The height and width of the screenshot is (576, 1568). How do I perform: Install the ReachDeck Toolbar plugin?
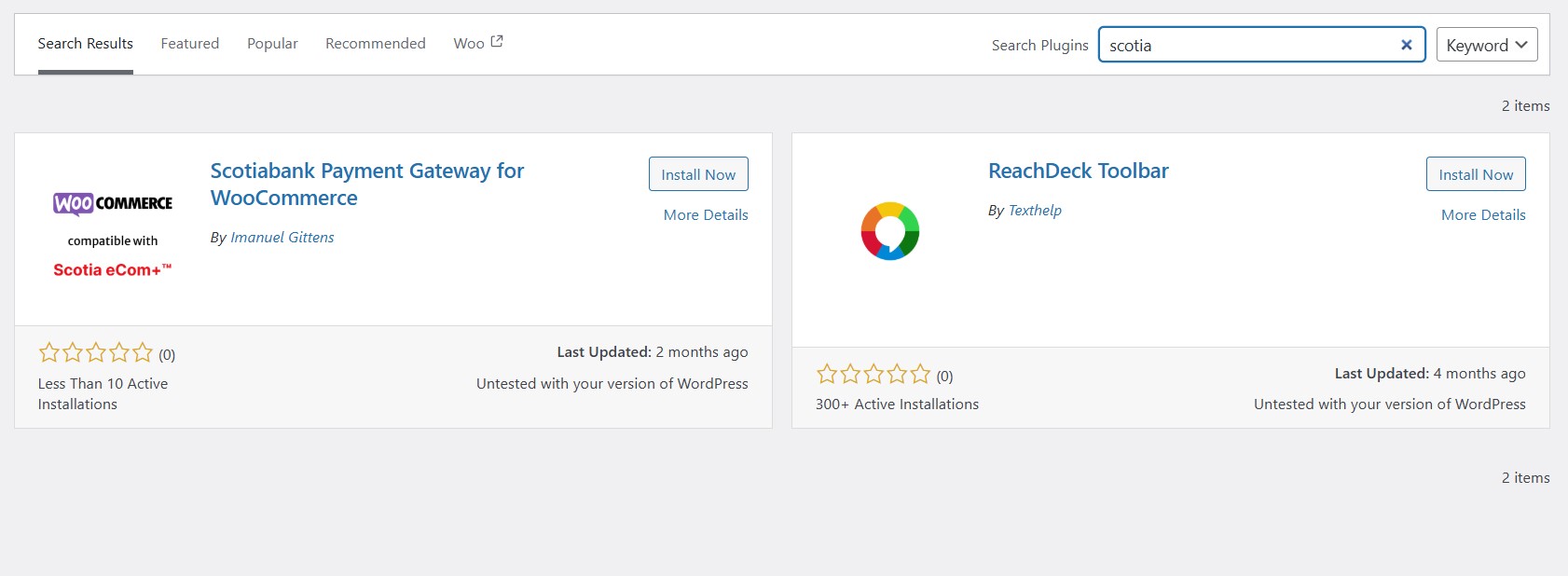click(1476, 174)
